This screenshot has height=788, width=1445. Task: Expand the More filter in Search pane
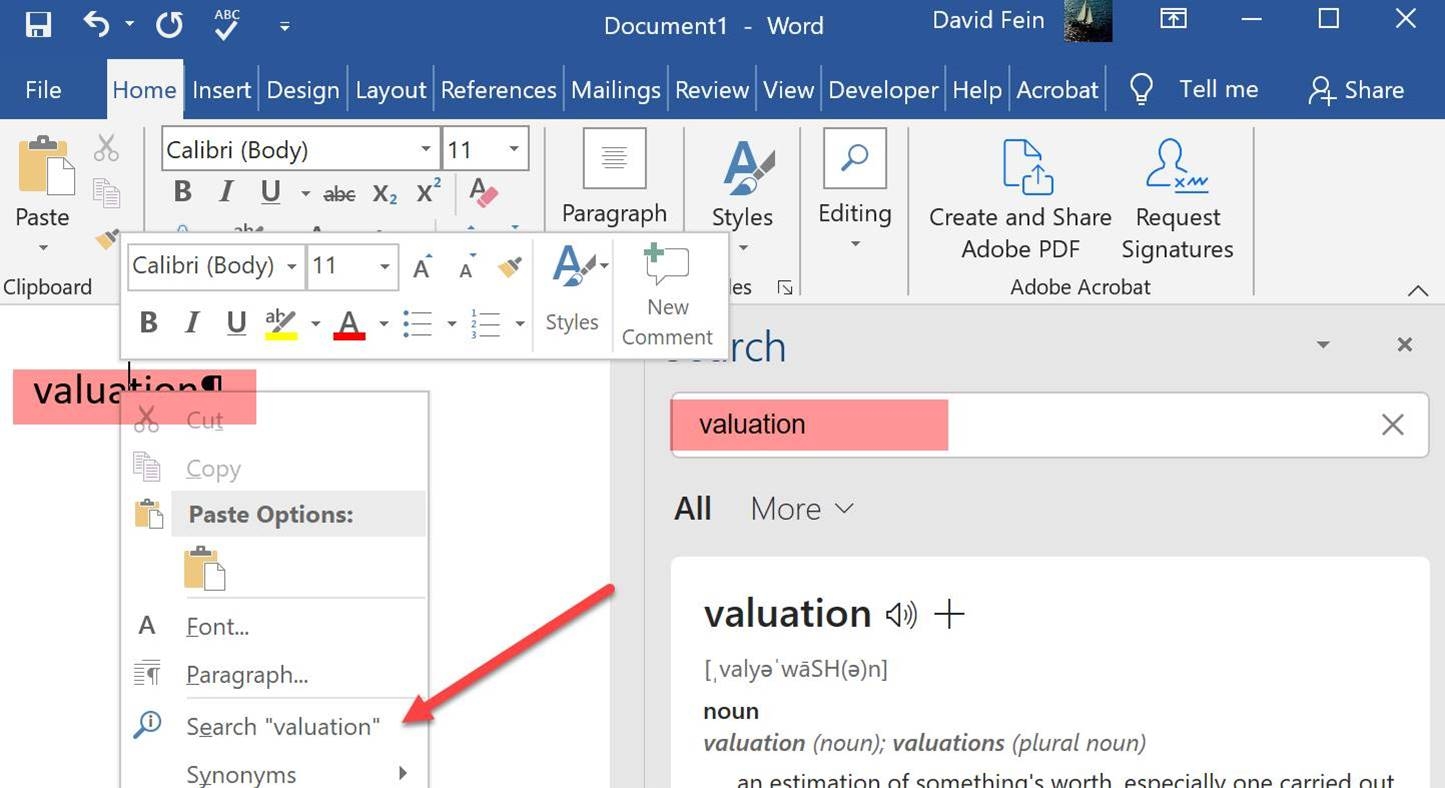click(800, 508)
